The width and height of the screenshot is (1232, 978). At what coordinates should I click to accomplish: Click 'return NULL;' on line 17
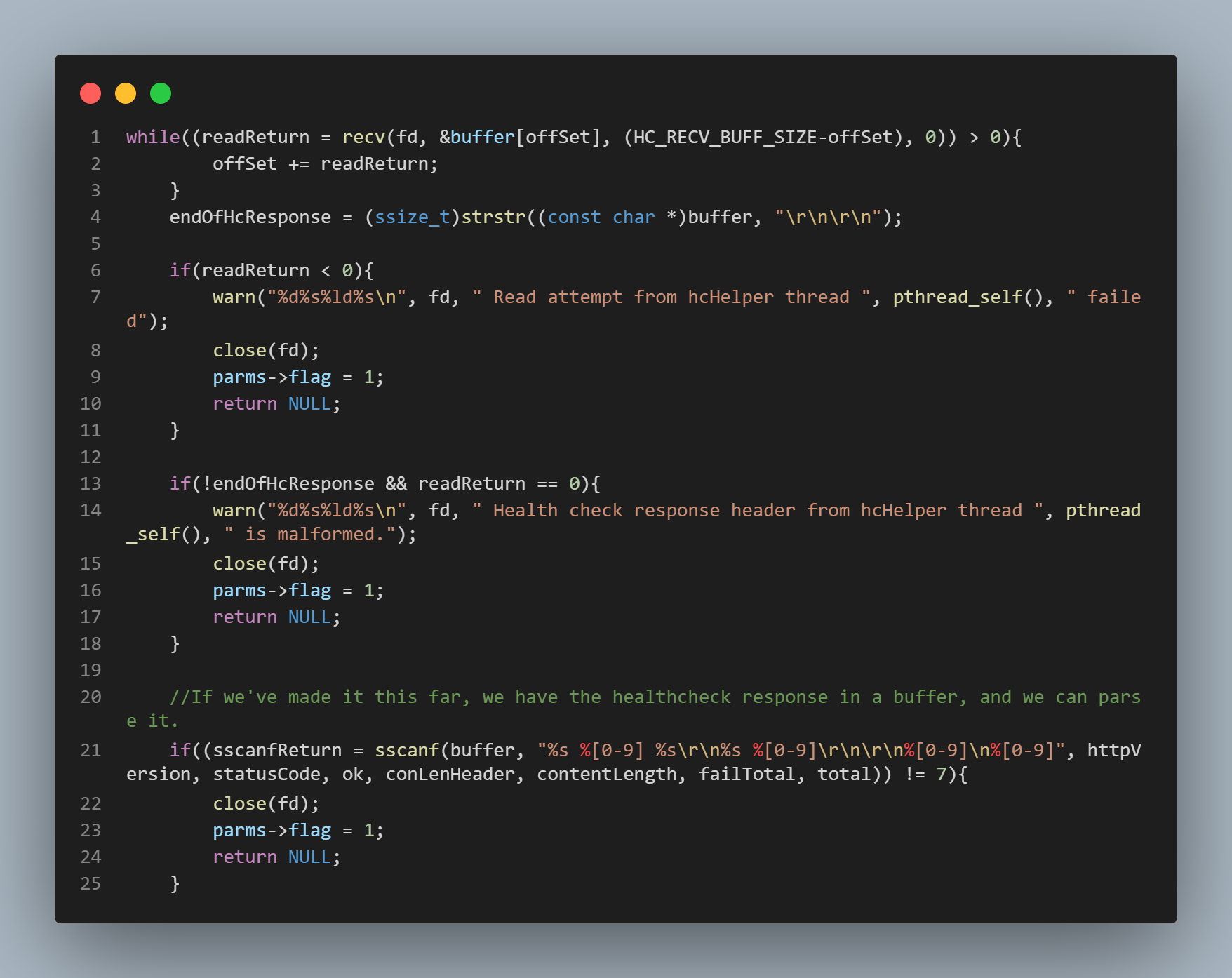(x=277, y=617)
